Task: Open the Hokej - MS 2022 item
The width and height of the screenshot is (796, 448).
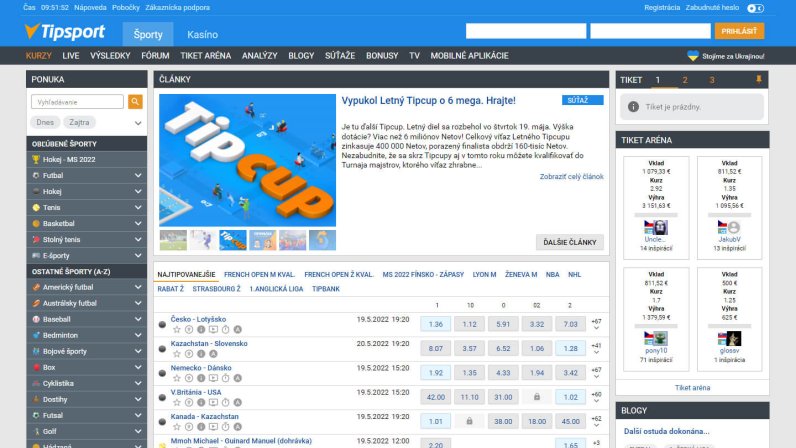Action: coord(86,159)
